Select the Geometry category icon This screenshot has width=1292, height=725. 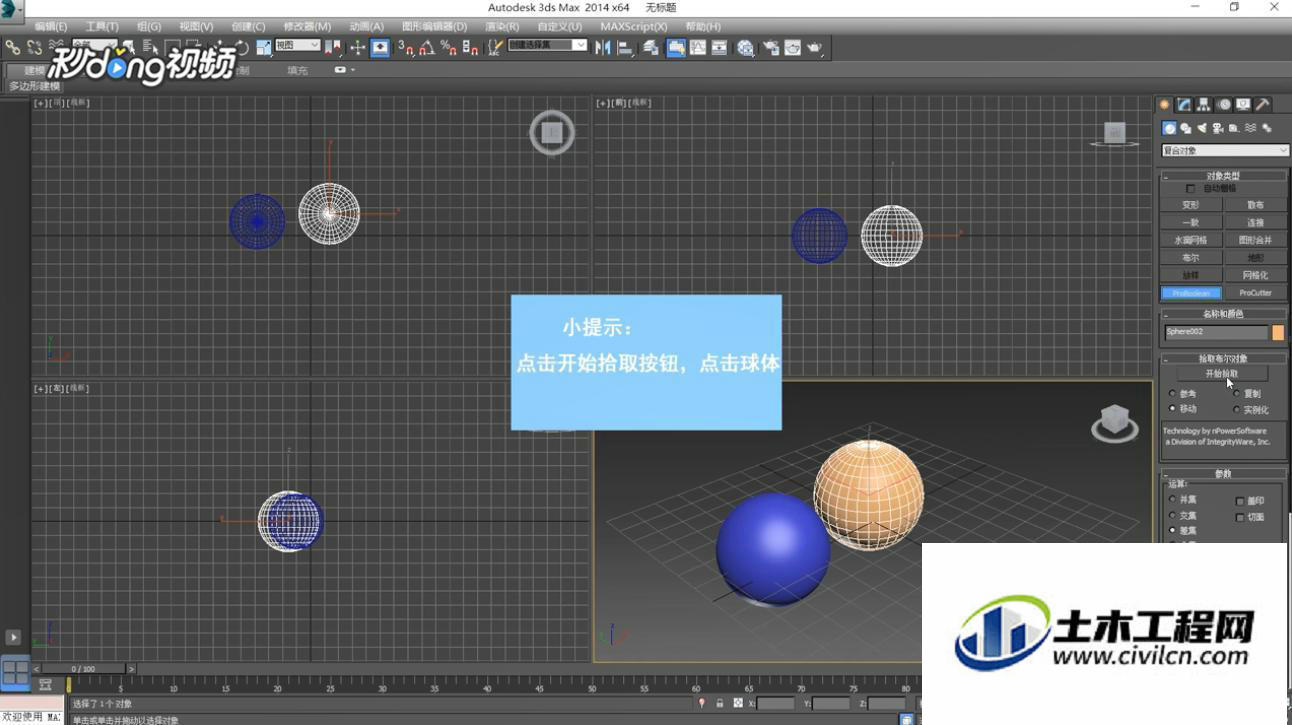click(x=1169, y=128)
